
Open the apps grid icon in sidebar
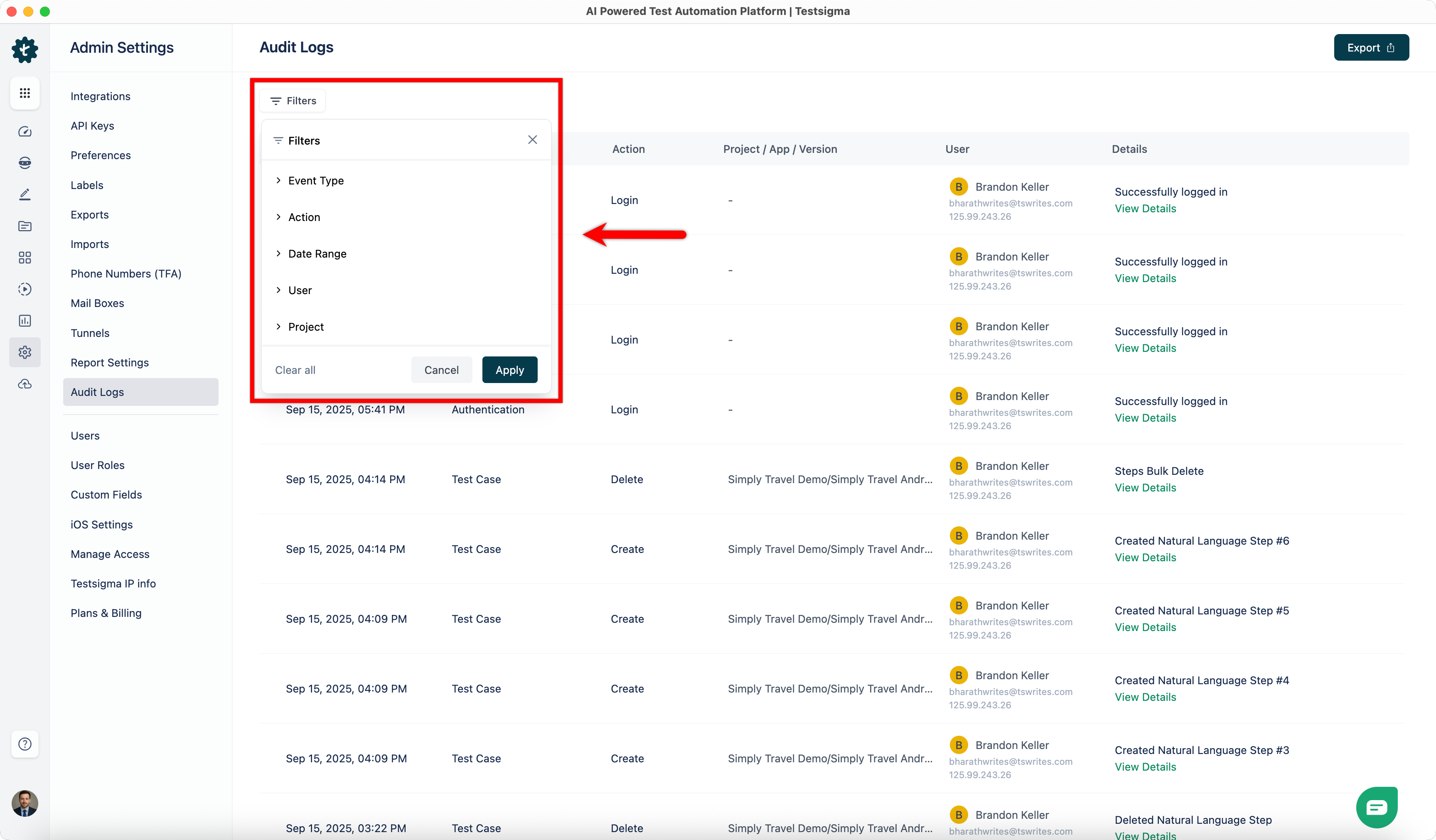[x=25, y=93]
